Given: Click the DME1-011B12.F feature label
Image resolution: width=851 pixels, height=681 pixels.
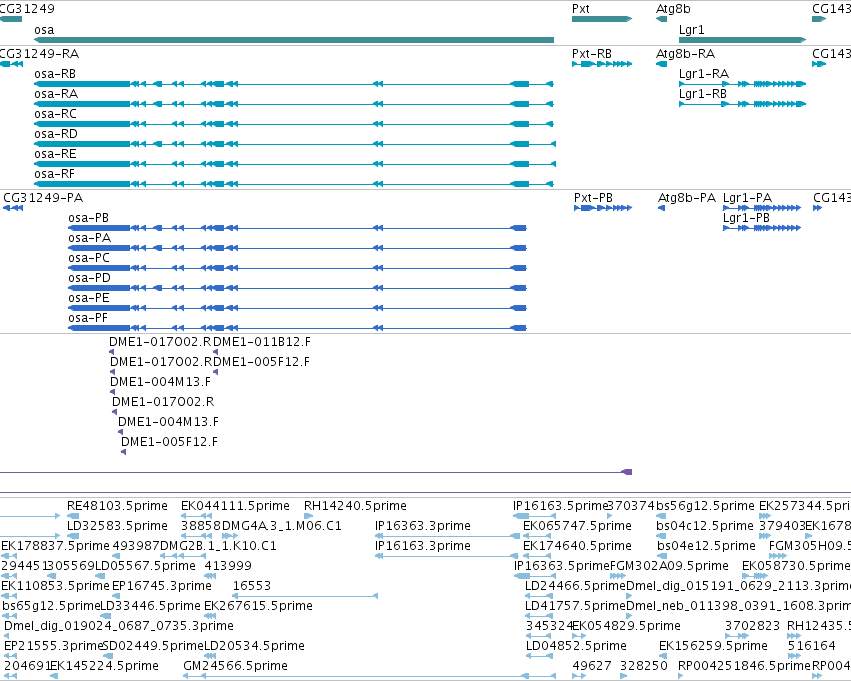Looking at the screenshot, I should coord(262,342).
